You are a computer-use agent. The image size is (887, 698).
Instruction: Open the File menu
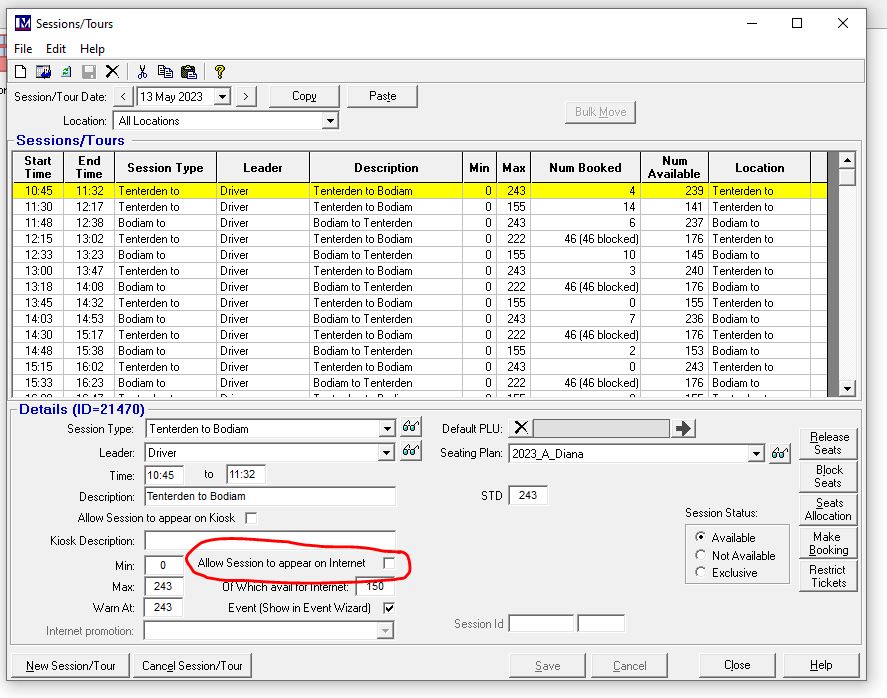(x=23, y=49)
